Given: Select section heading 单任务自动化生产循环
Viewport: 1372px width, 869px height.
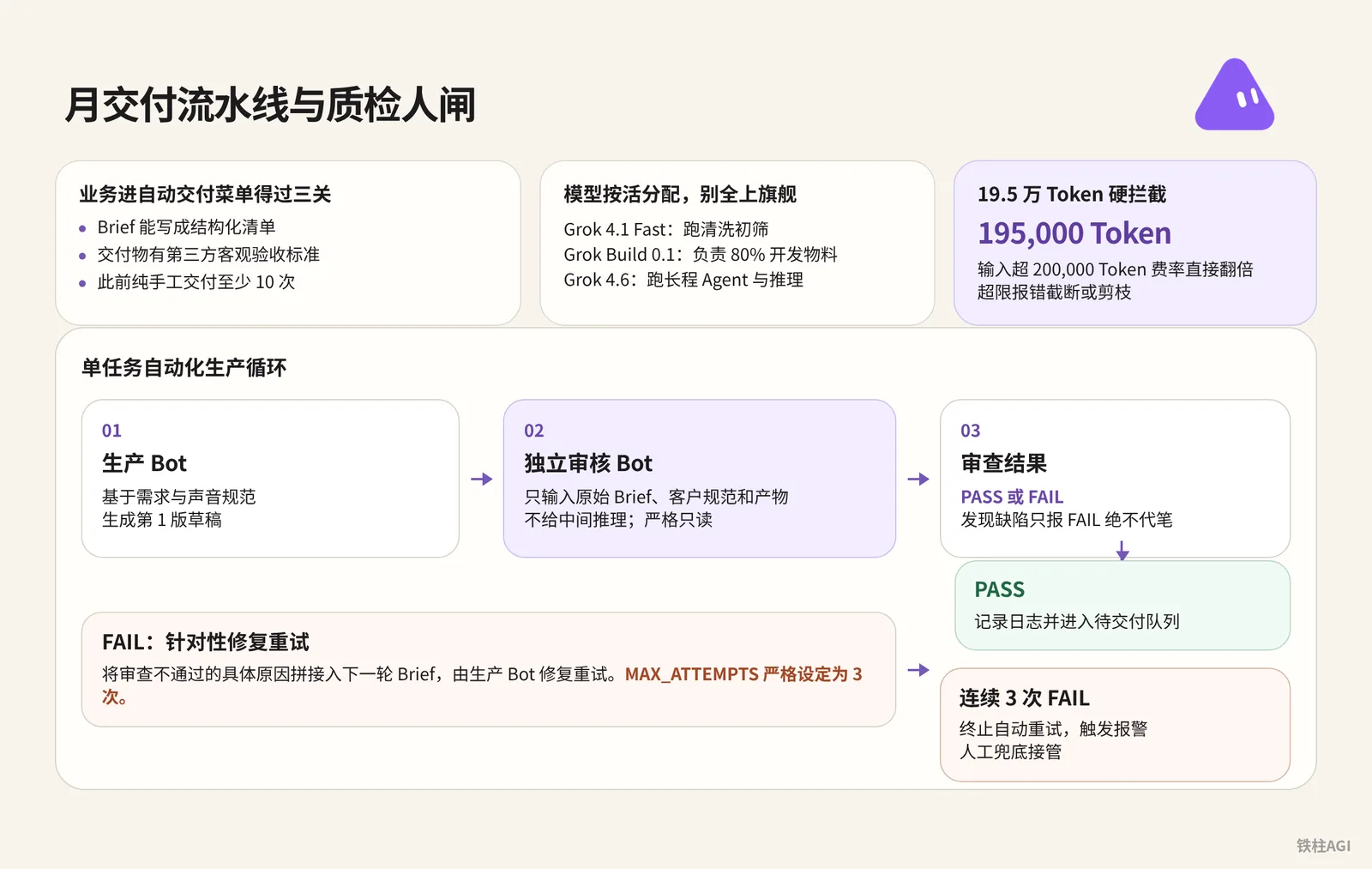Looking at the screenshot, I should click(184, 368).
